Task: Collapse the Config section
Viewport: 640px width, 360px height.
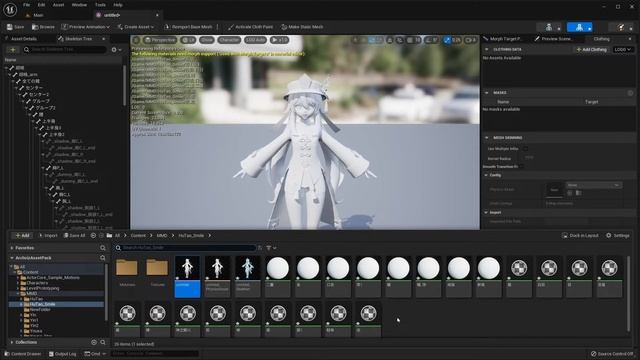Action: (x=486, y=175)
